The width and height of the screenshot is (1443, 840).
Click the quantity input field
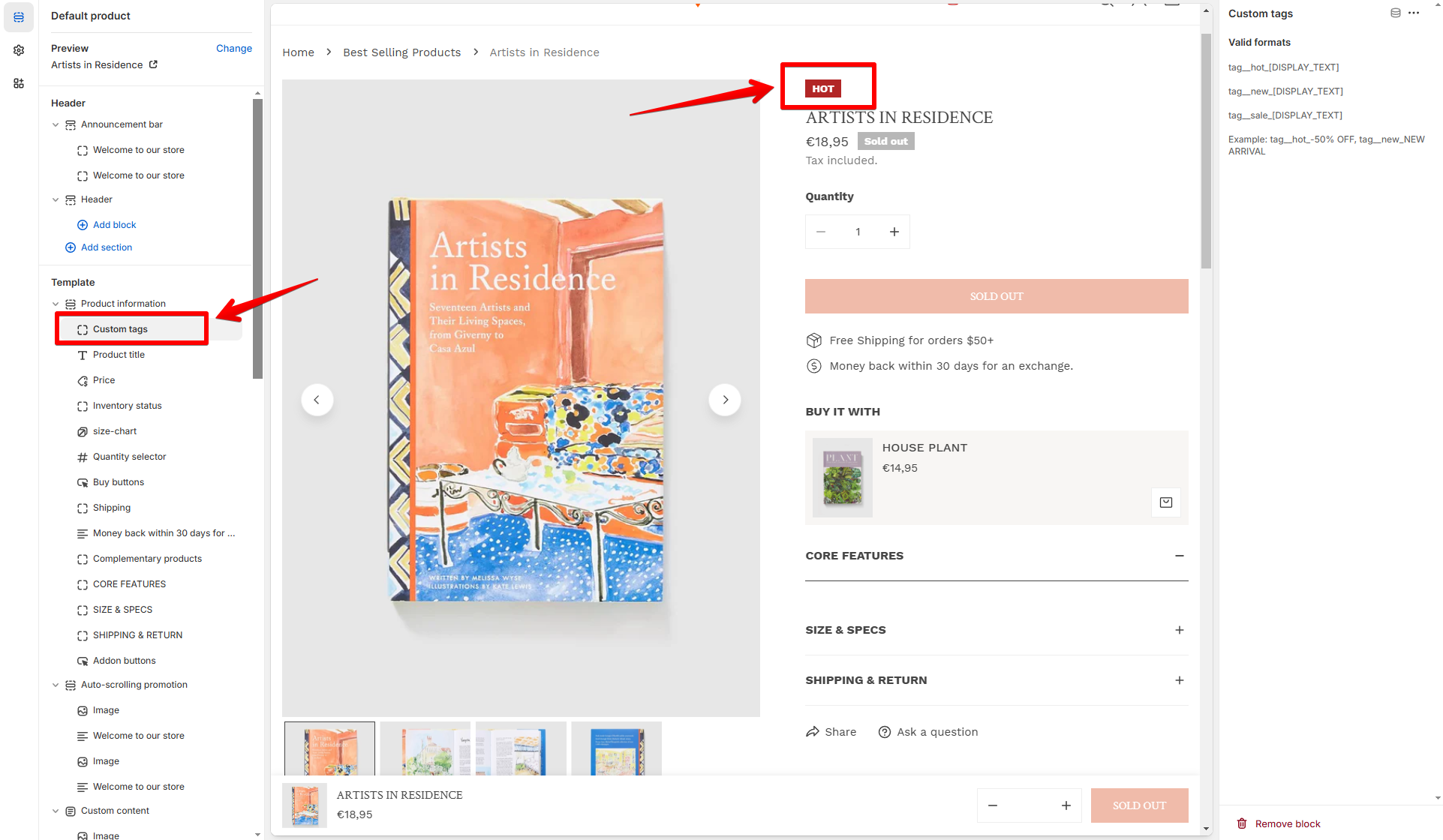[x=858, y=232]
